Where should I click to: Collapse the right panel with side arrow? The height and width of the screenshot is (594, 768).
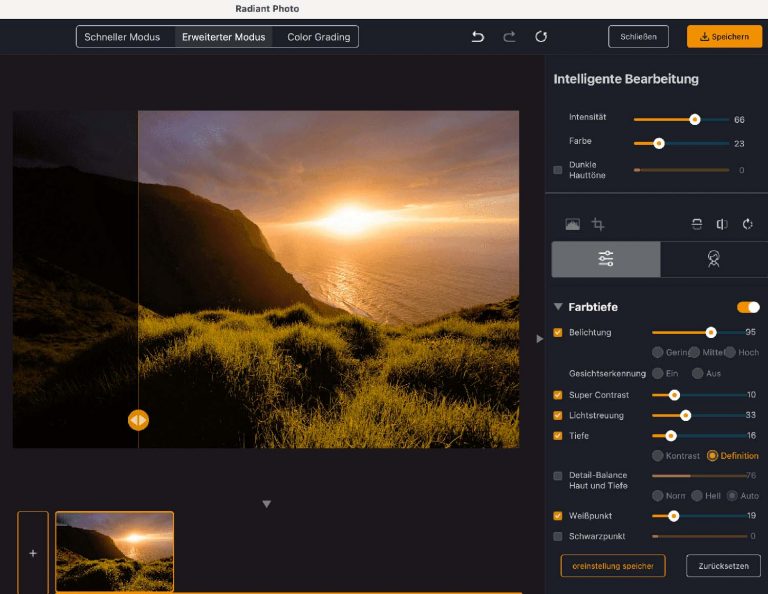tap(540, 339)
